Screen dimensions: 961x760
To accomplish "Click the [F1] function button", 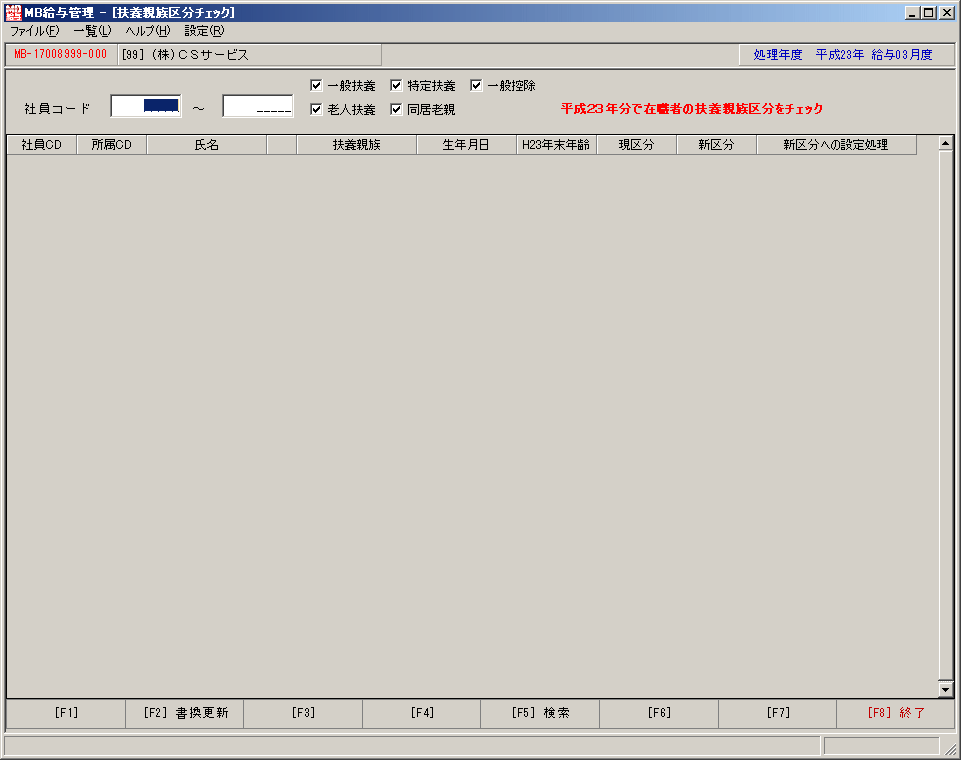I will click(66, 713).
